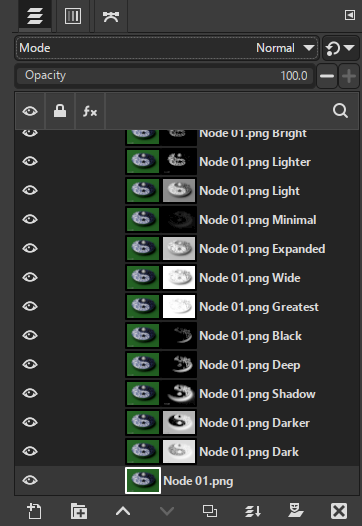Hide the Node 01.png Light layer

pos(30,190)
